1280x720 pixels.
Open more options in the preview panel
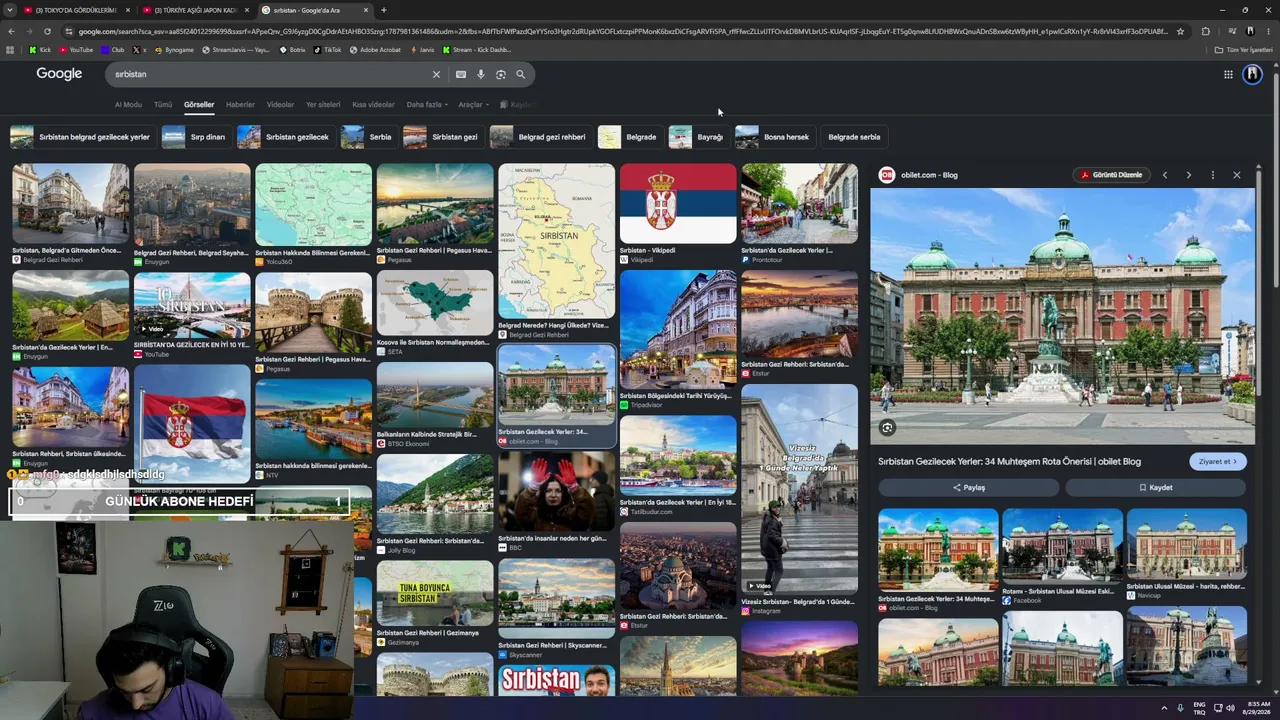click(x=1213, y=175)
